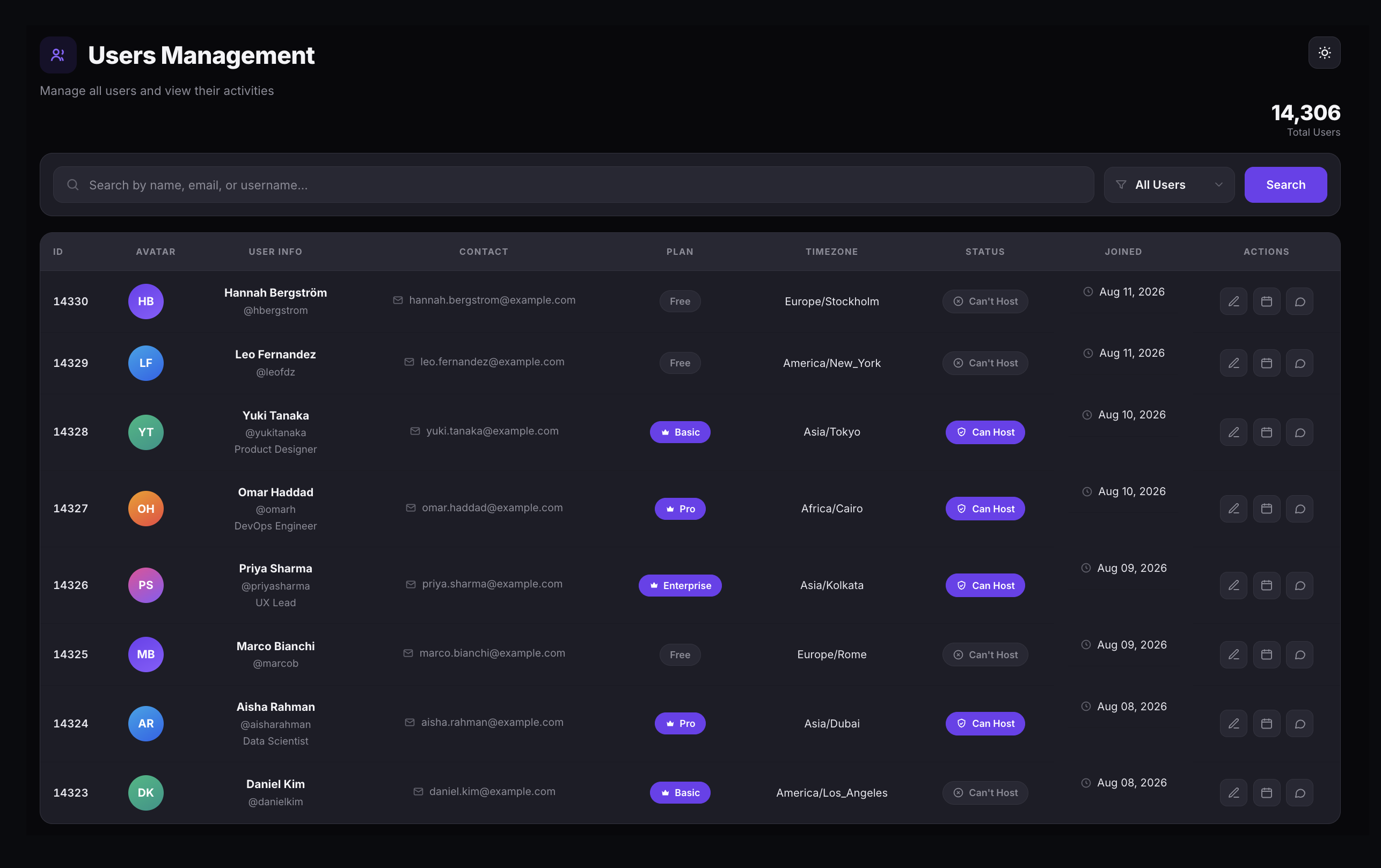Viewport: 1381px width, 868px height.
Task: Toggle Can't Host status for Leo Fernandez
Action: (985, 363)
